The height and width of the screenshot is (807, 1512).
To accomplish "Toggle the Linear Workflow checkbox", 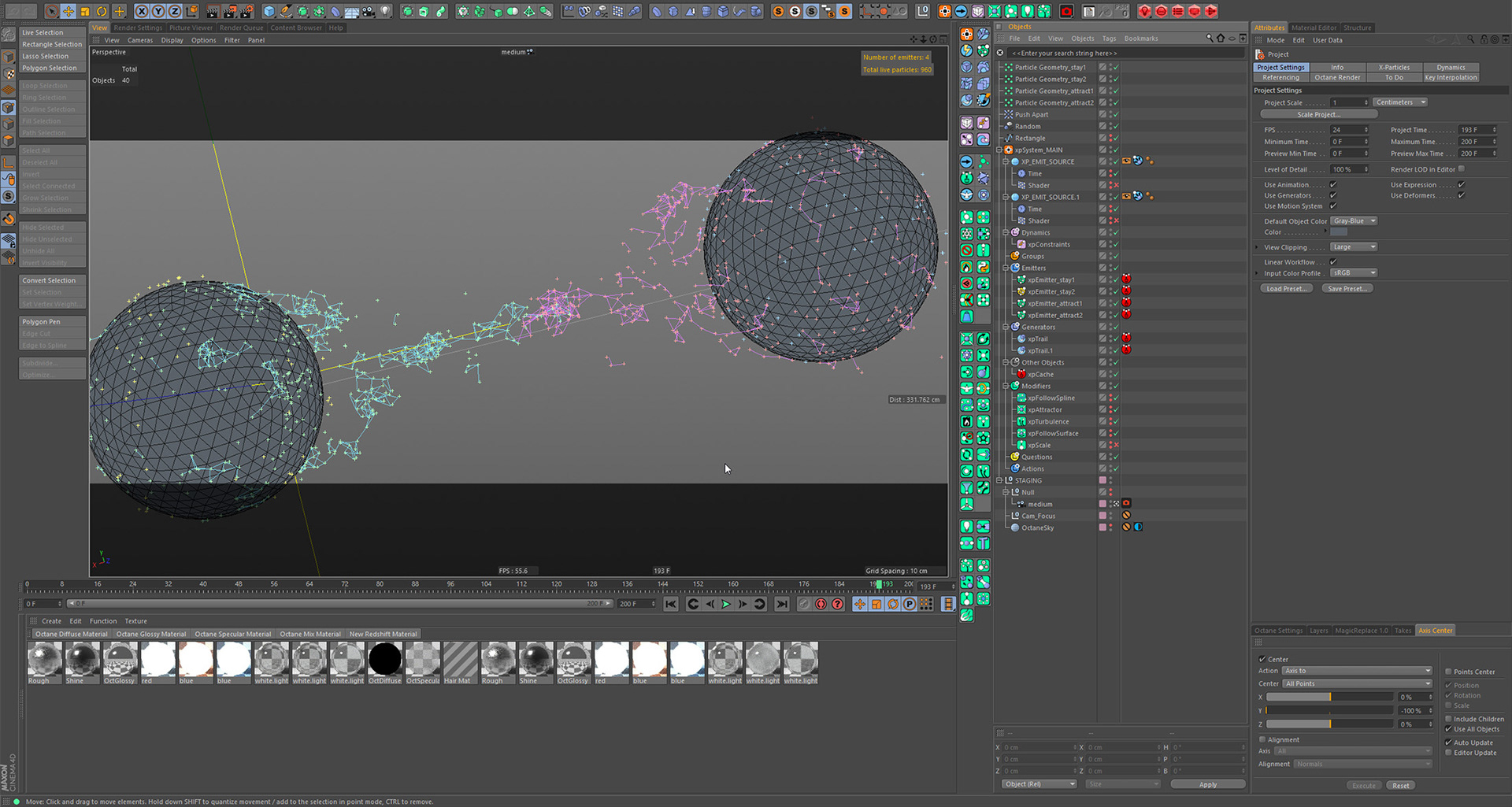I will 1333,261.
